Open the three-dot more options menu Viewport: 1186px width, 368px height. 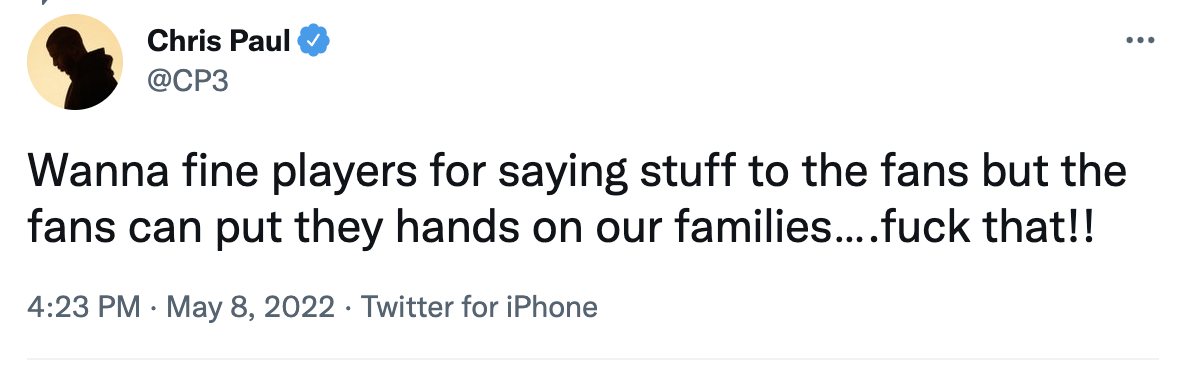coord(1140,40)
